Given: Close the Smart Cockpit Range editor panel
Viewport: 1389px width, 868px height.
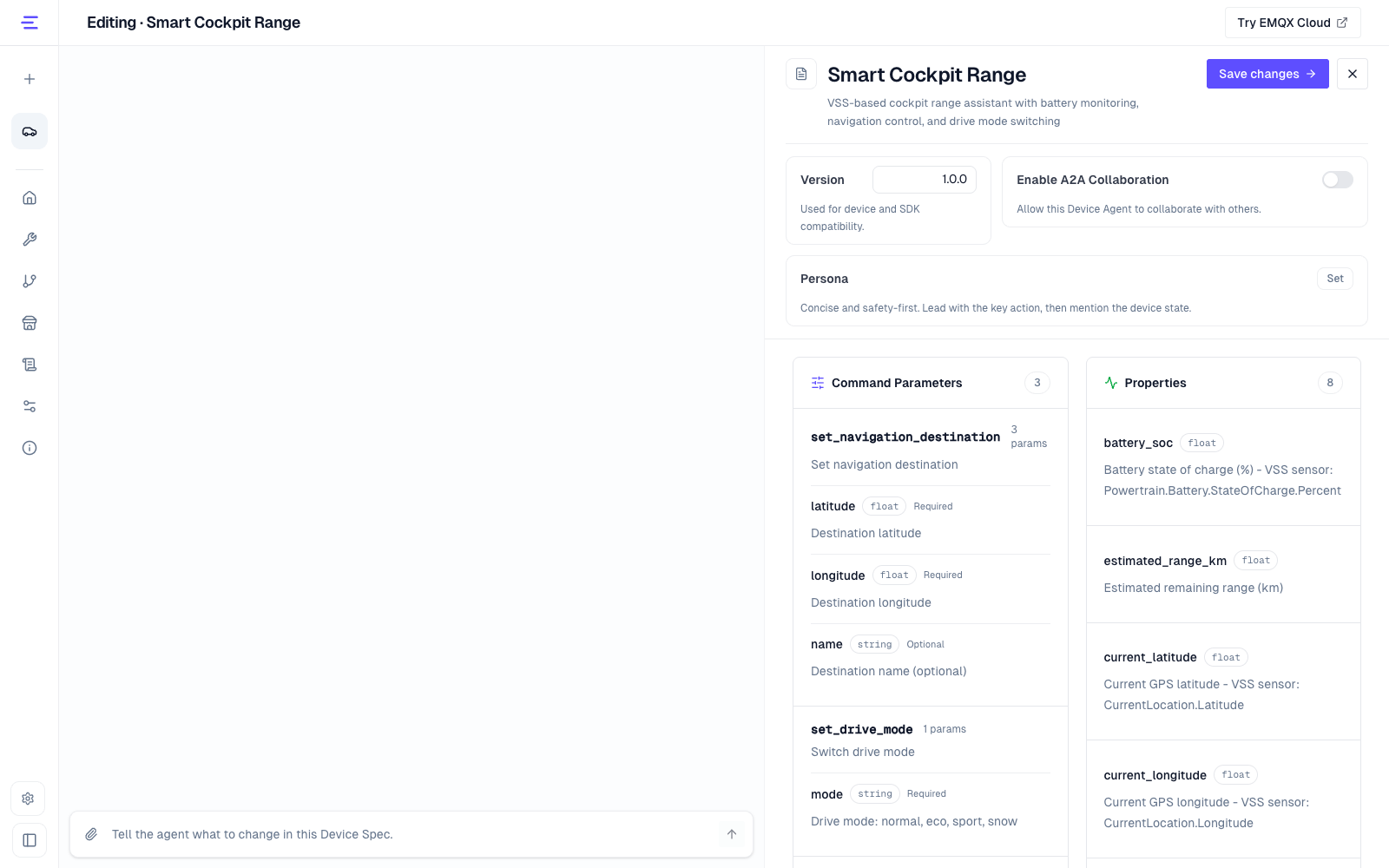Looking at the screenshot, I should [1352, 74].
